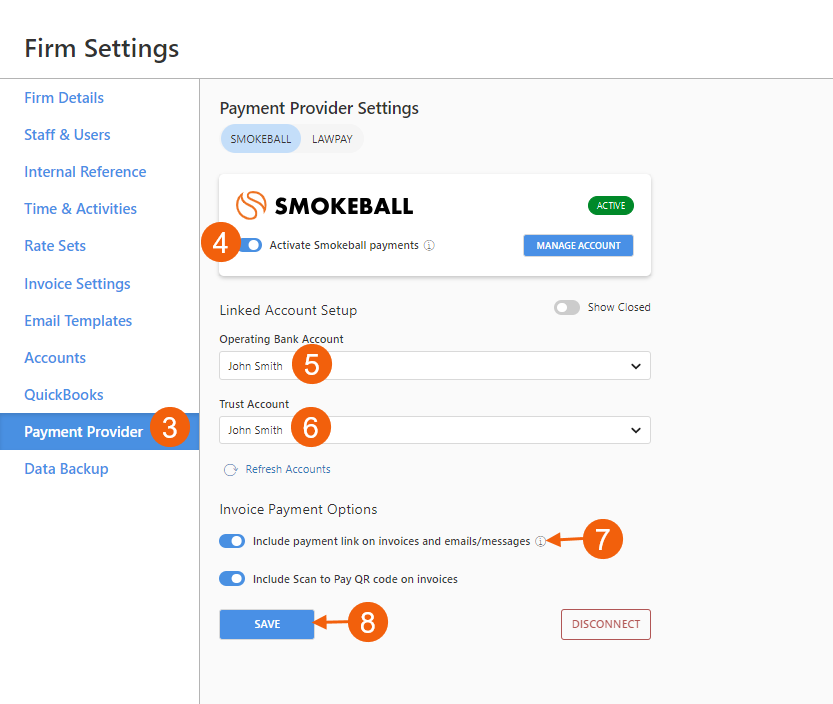
Task: Open Invoice Settings section
Action: click(x=78, y=284)
